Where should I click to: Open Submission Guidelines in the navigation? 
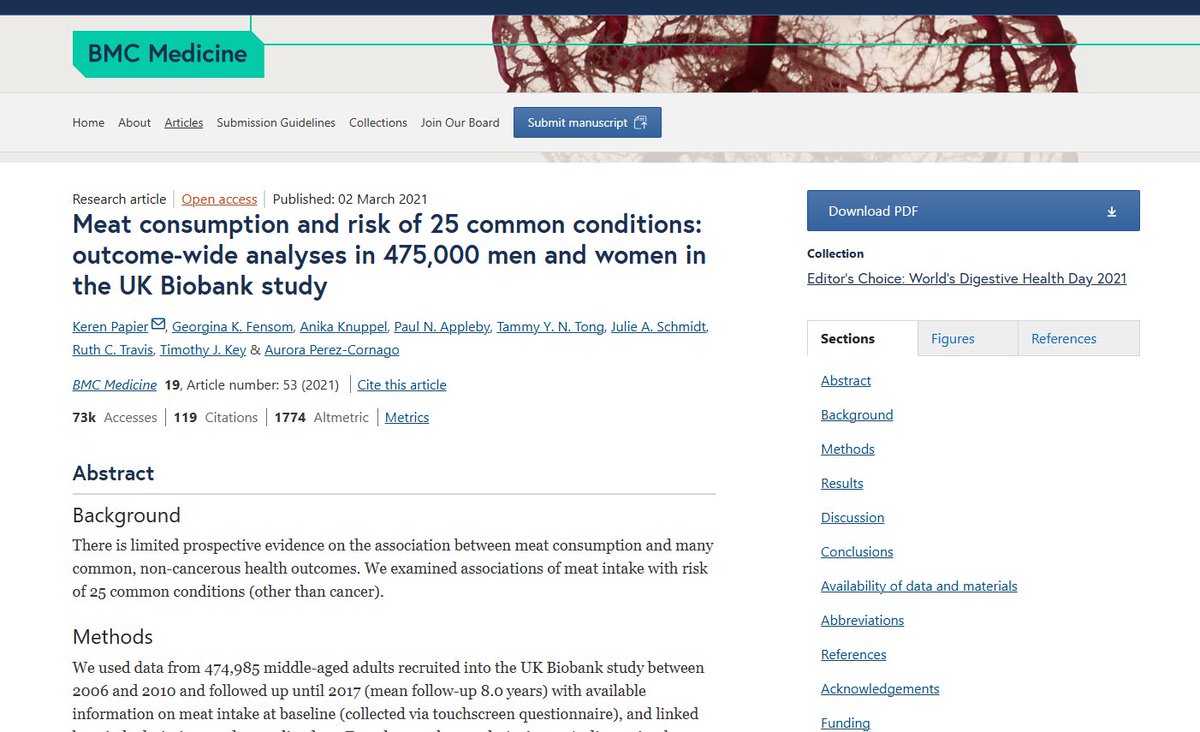click(276, 123)
